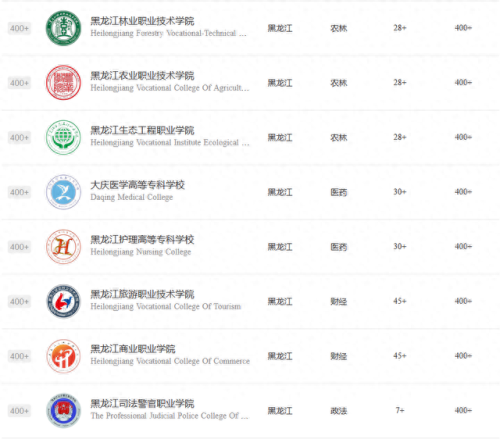Click the 30+ value for Daqing Medical College
500x439 pixels.
coord(400,192)
